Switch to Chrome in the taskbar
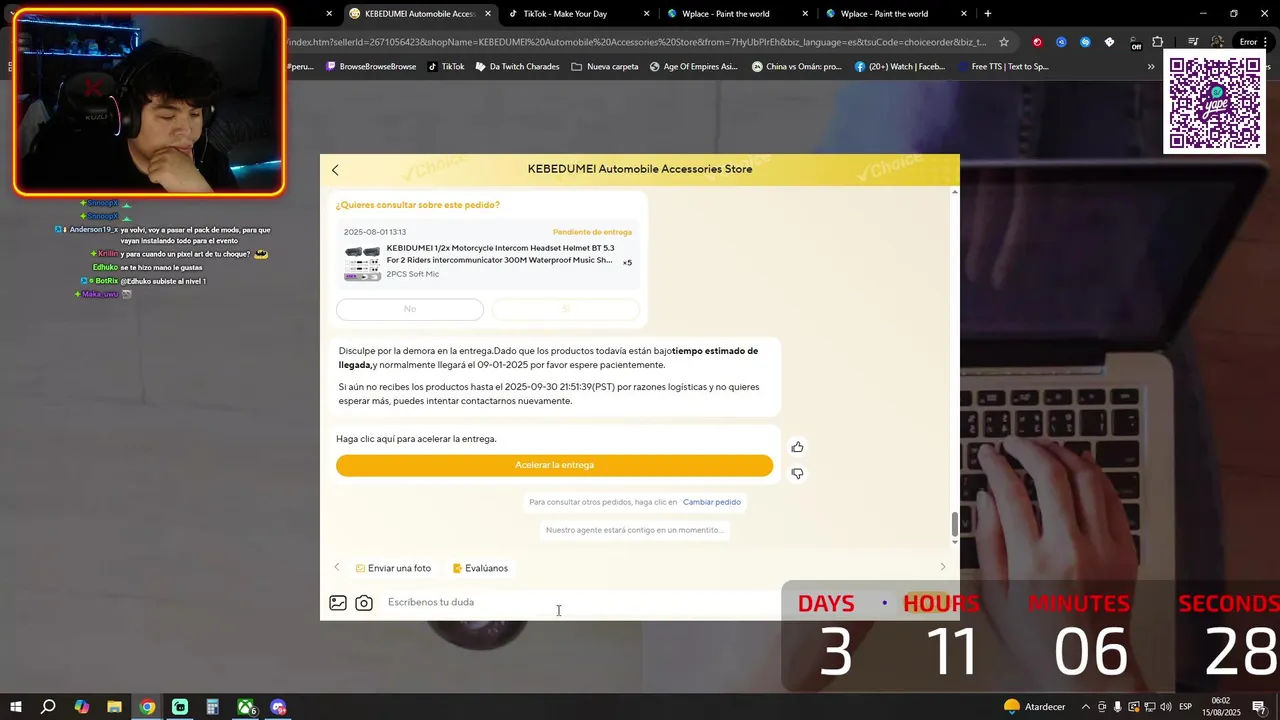The height and width of the screenshot is (720, 1280). 147,707
